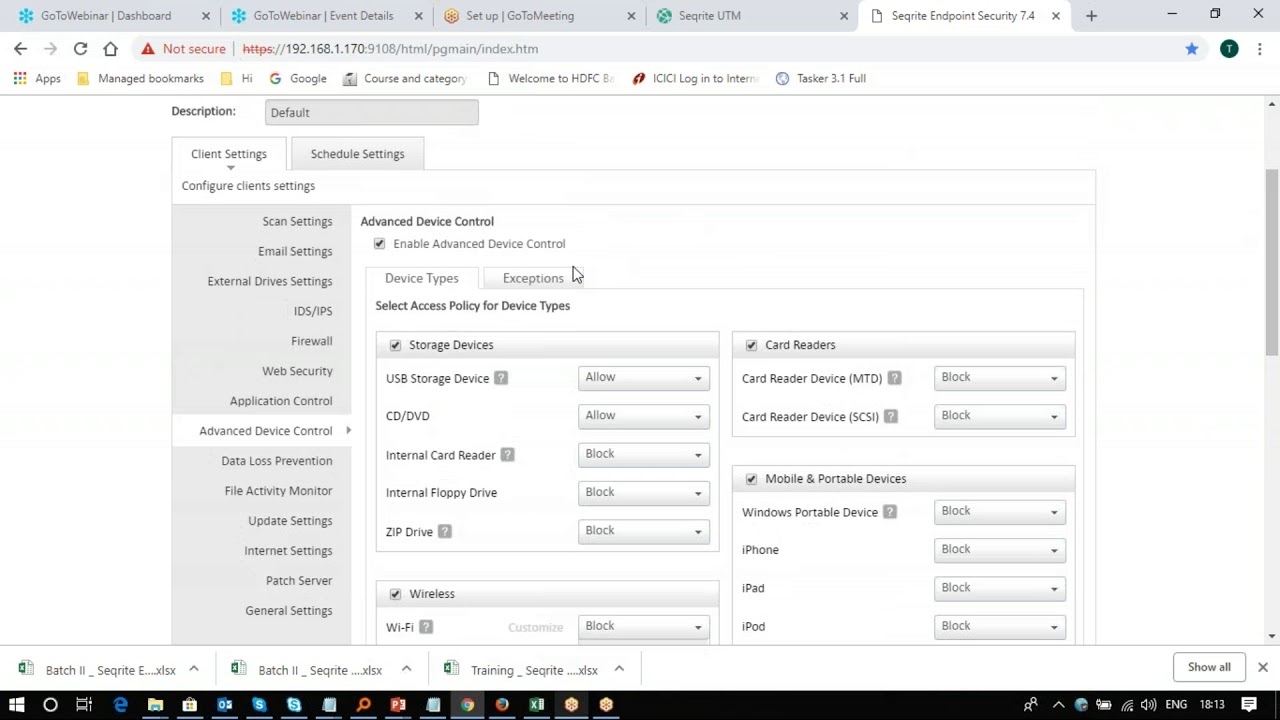Open CD/DVD policy dropdown
1280x720 pixels.
pos(644,416)
